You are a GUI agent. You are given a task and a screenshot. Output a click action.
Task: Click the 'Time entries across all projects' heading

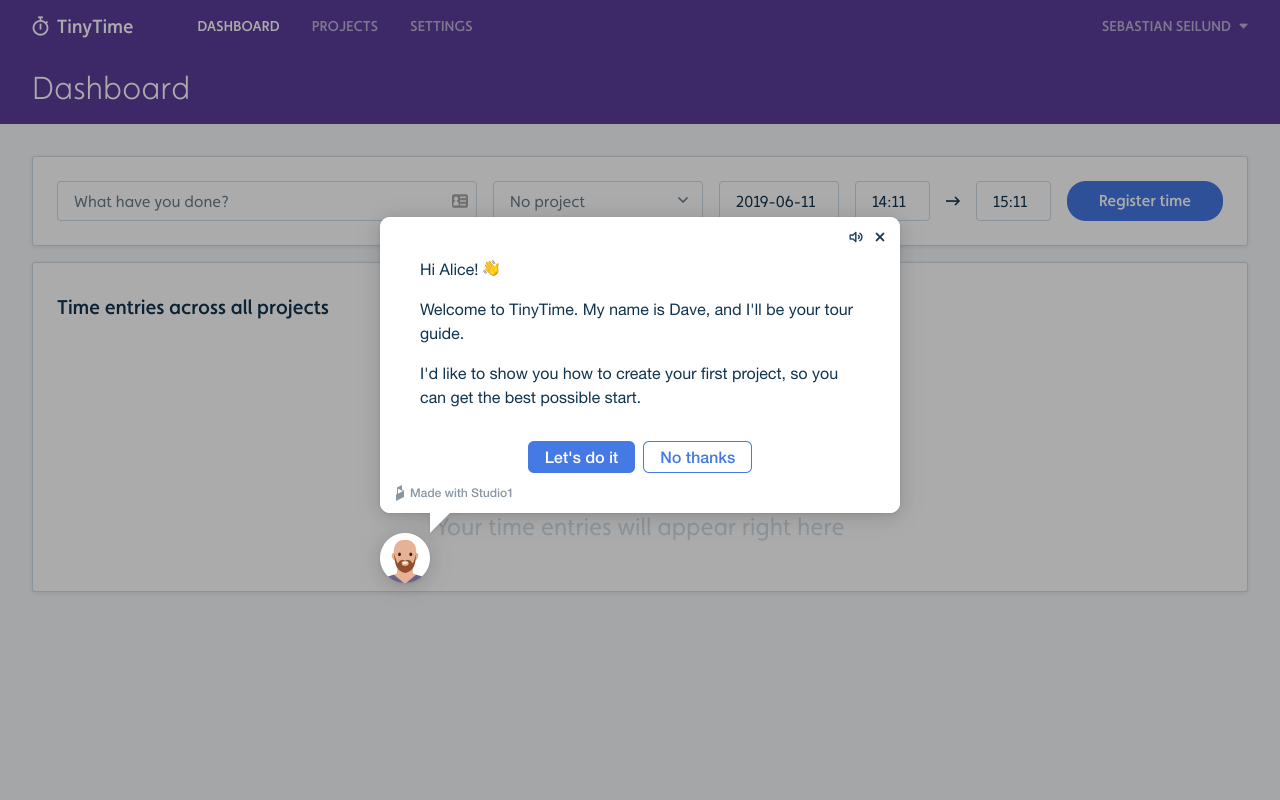(193, 307)
